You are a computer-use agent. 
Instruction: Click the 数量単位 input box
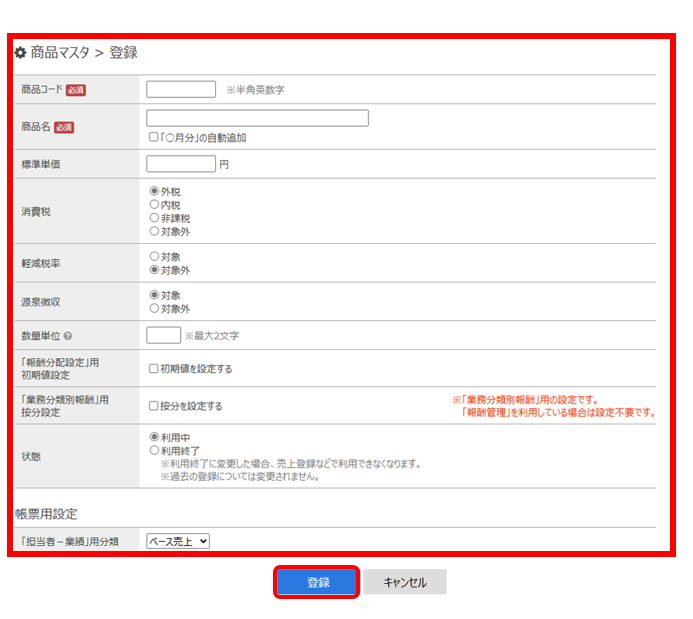pos(163,335)
